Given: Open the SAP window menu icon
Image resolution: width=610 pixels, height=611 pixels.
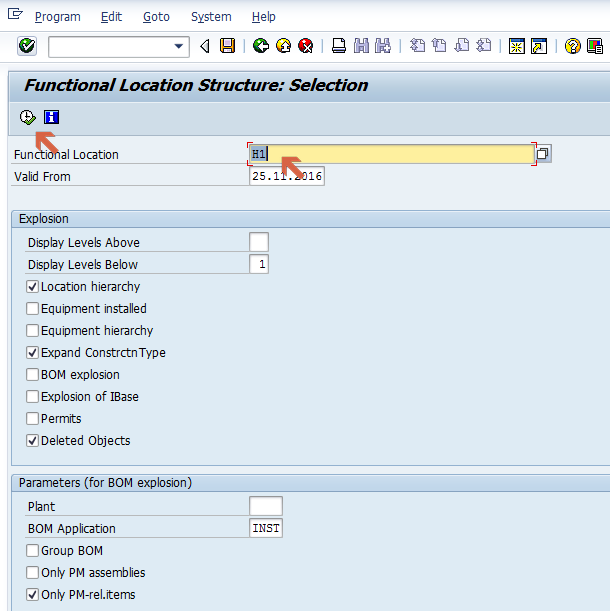Looking at the screenshot, I should 15,14.
